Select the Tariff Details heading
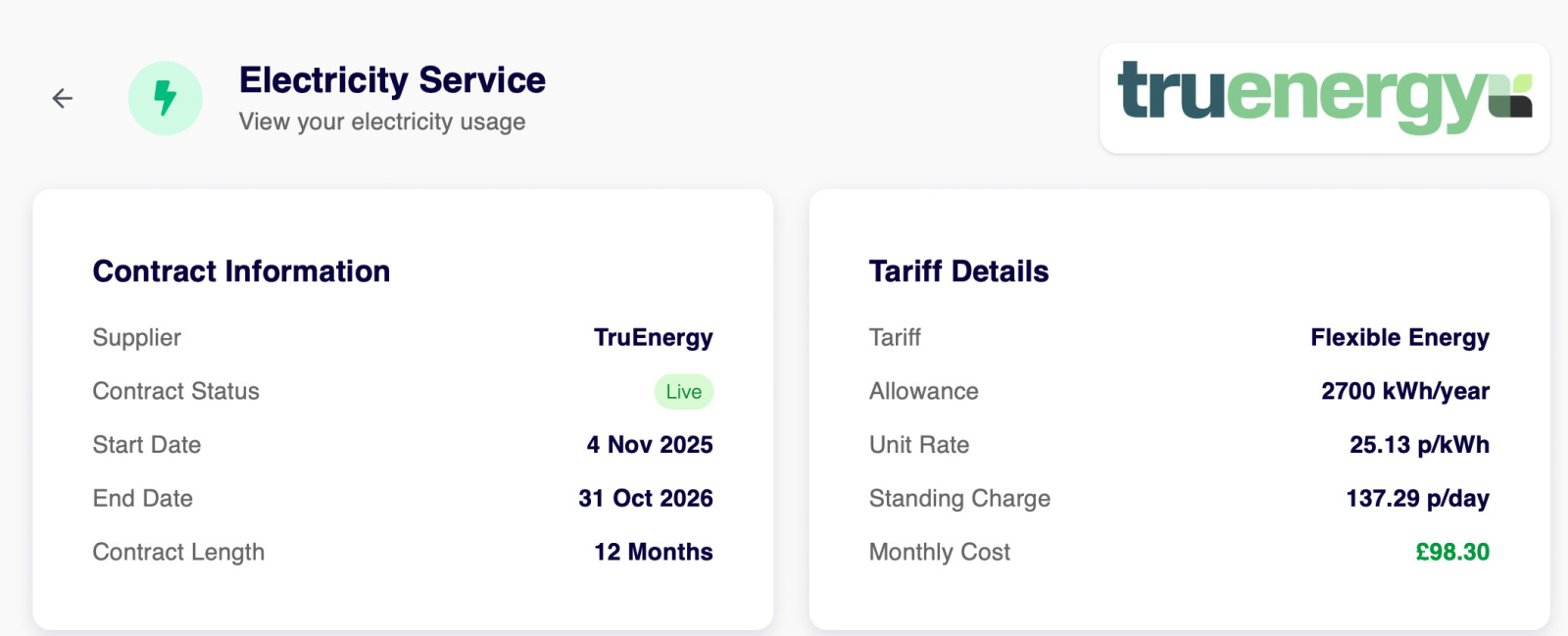The width and height of the screenshot is (1568, 636). click(958, 271)
